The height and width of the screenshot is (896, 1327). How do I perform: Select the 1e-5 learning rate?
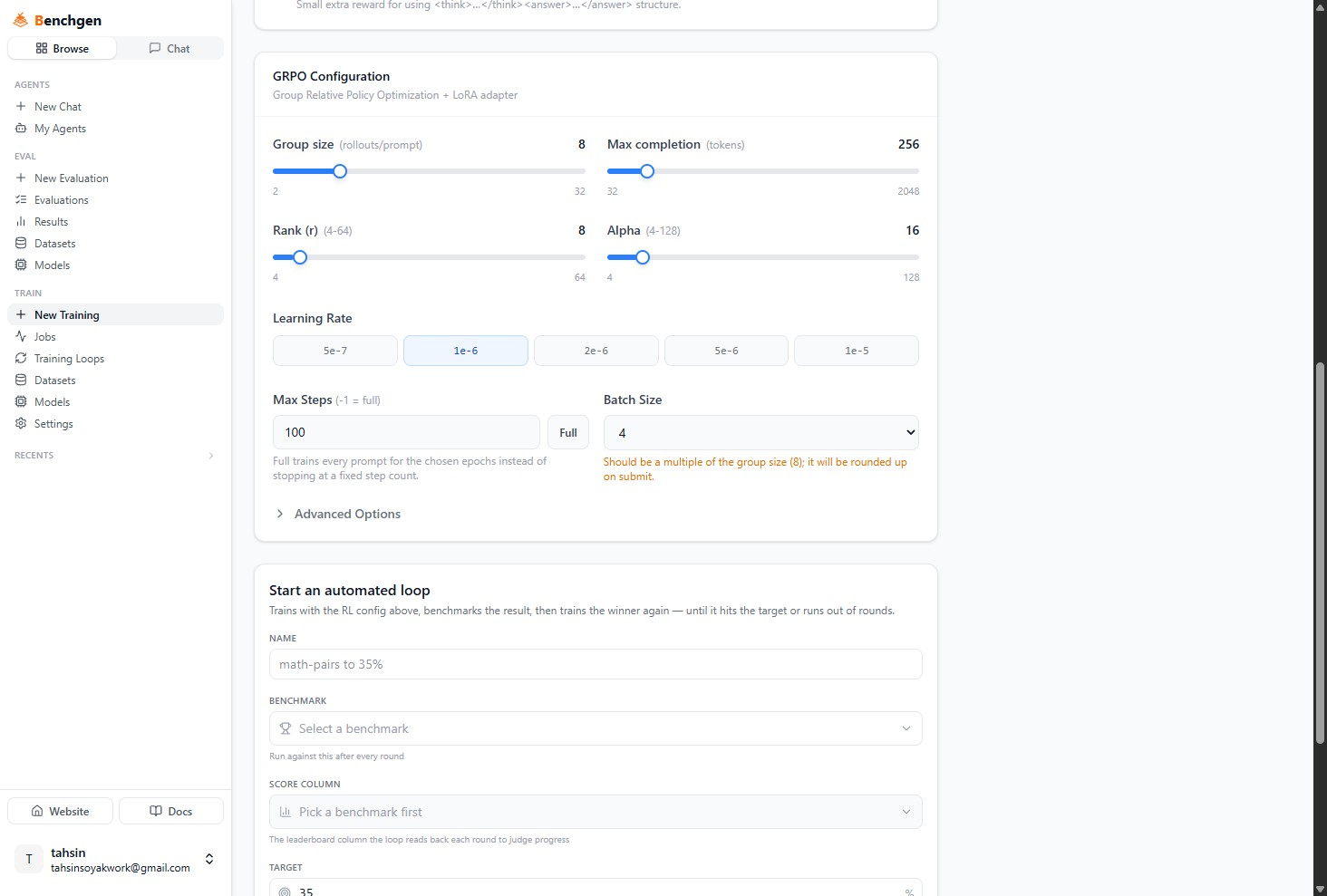pos(857,351)
